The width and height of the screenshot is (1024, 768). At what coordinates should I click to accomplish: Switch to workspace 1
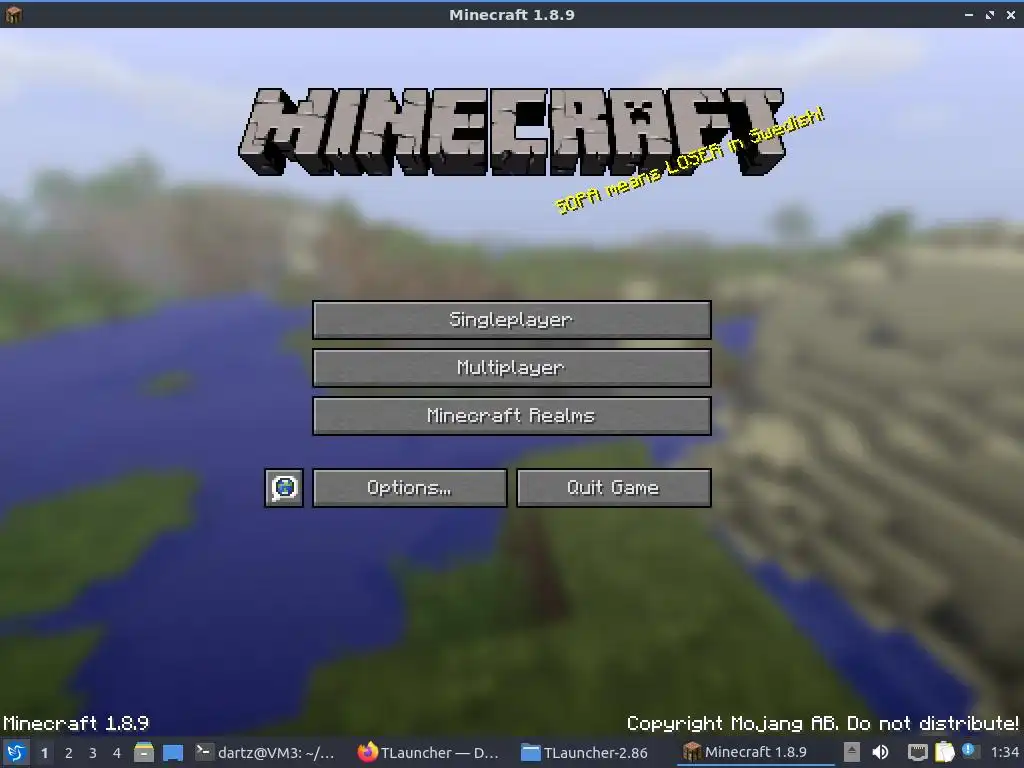pos(44,753)
